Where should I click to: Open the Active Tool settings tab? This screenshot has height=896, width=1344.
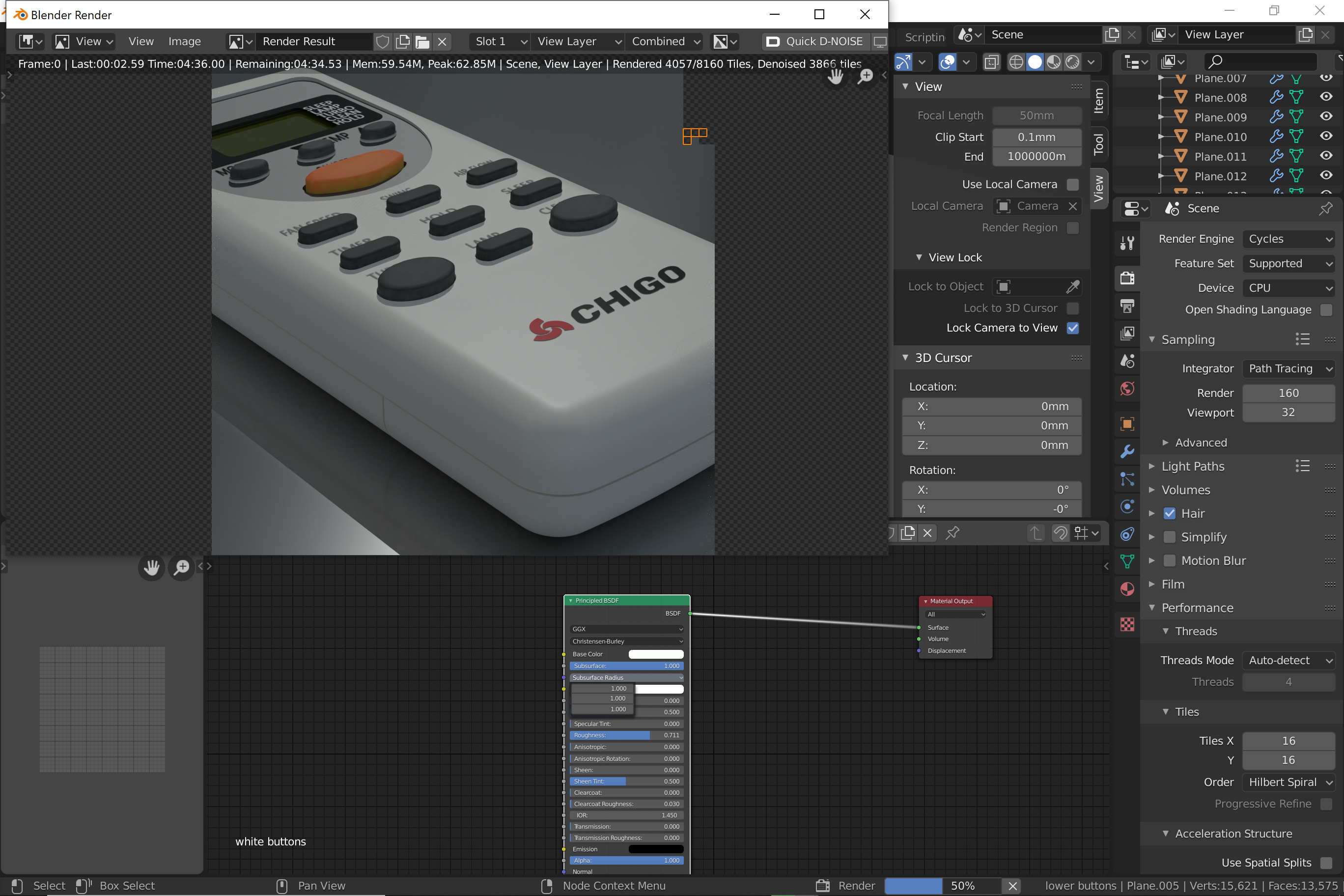[1127, 244]
